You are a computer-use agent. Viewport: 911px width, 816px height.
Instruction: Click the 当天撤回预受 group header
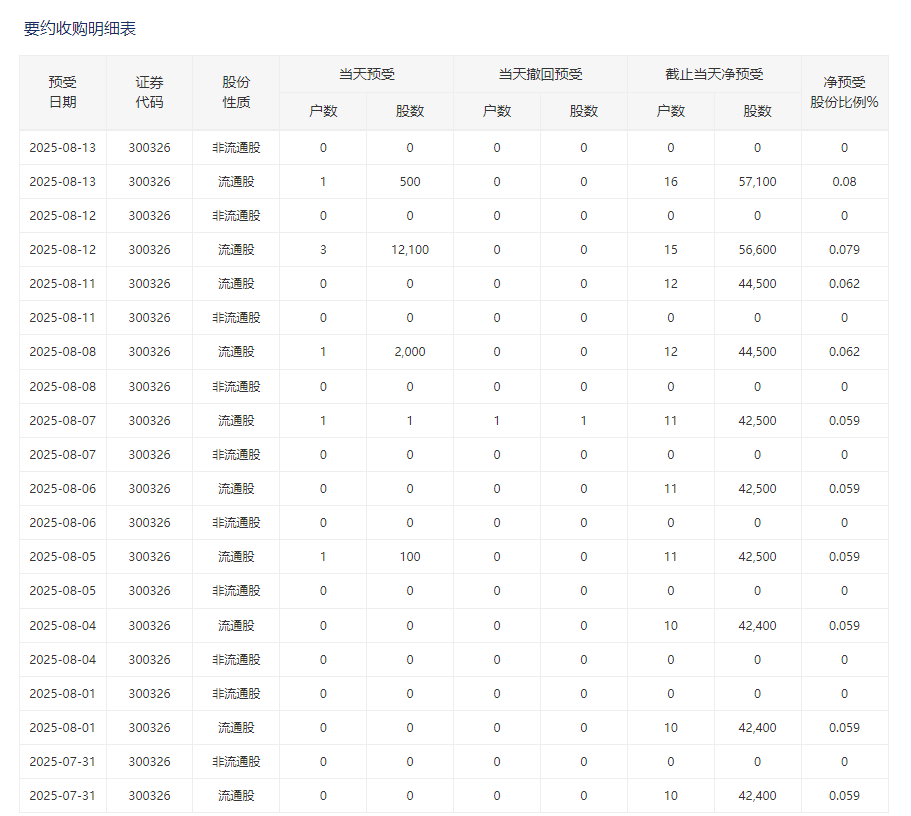tap(540, 74)
